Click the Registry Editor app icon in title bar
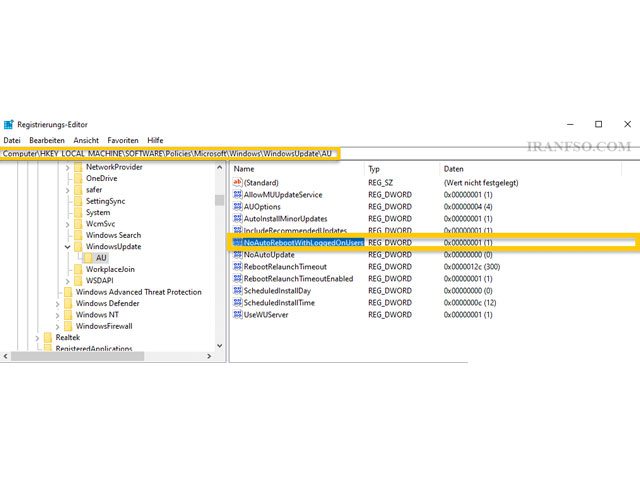Screen dimensions: 640x480 tap(8, 124)
